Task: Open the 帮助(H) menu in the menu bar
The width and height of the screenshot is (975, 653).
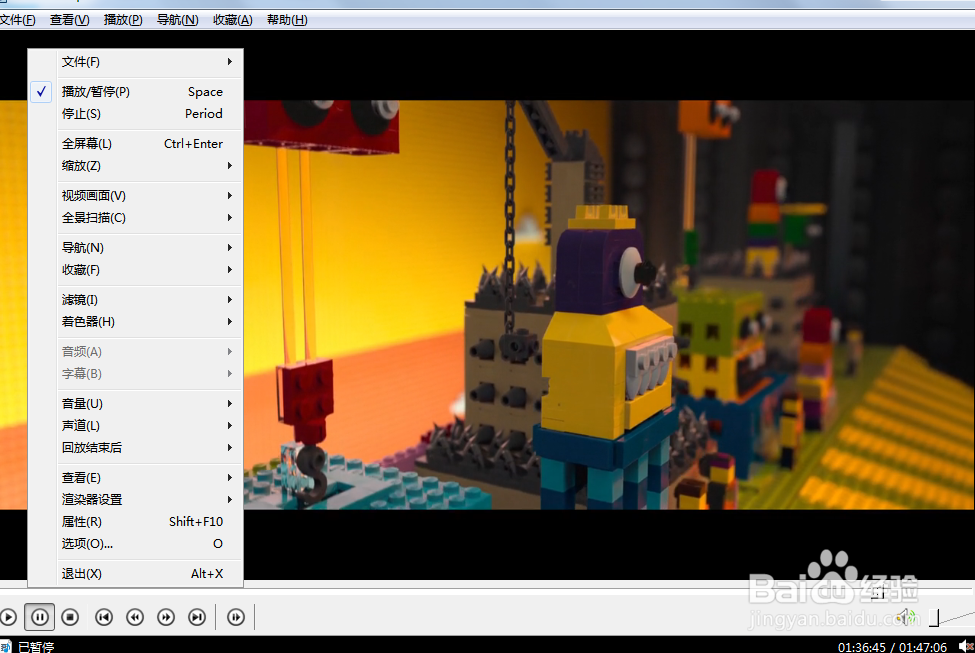Action: 287,20
